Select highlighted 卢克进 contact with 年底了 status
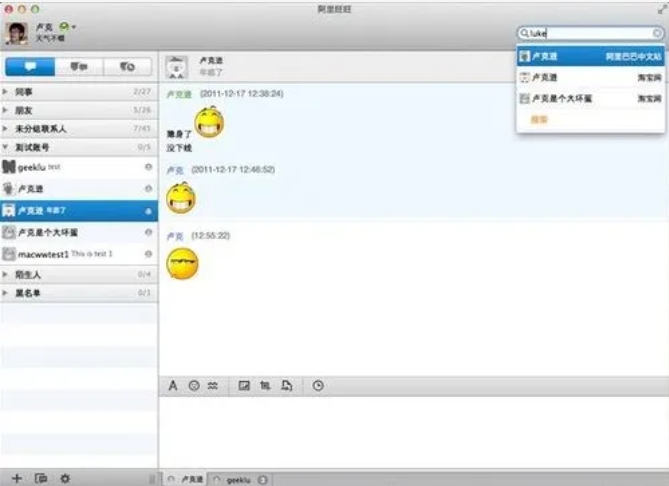The height and width of the screenshot is (486, 669). (x=79, y=210)
